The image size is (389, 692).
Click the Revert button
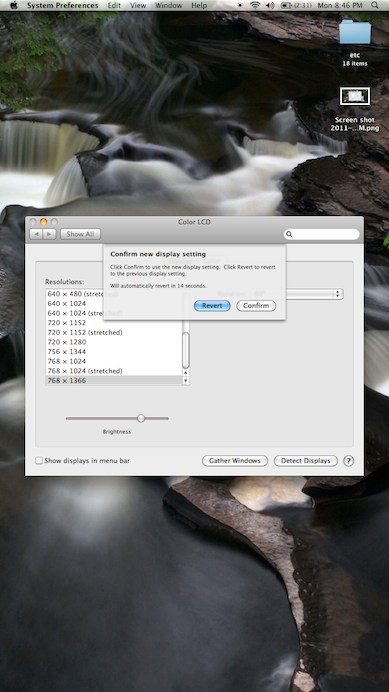coord(212,306)
